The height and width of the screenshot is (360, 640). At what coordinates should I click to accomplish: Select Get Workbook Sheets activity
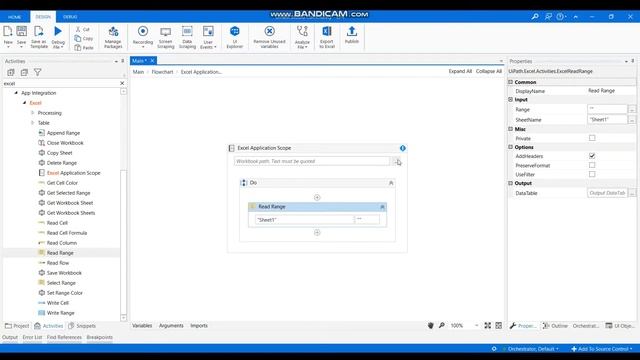click(x=67, y=213)
